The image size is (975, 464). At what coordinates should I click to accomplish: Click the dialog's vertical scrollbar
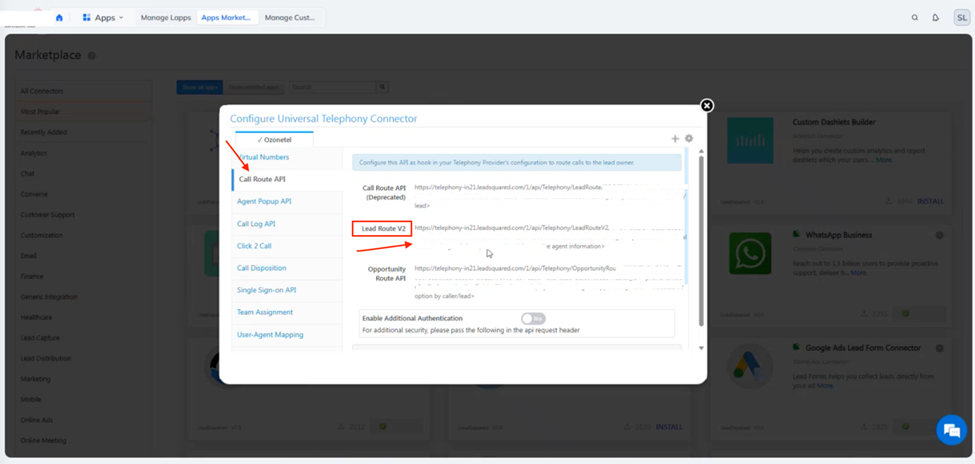coord(701,241)
